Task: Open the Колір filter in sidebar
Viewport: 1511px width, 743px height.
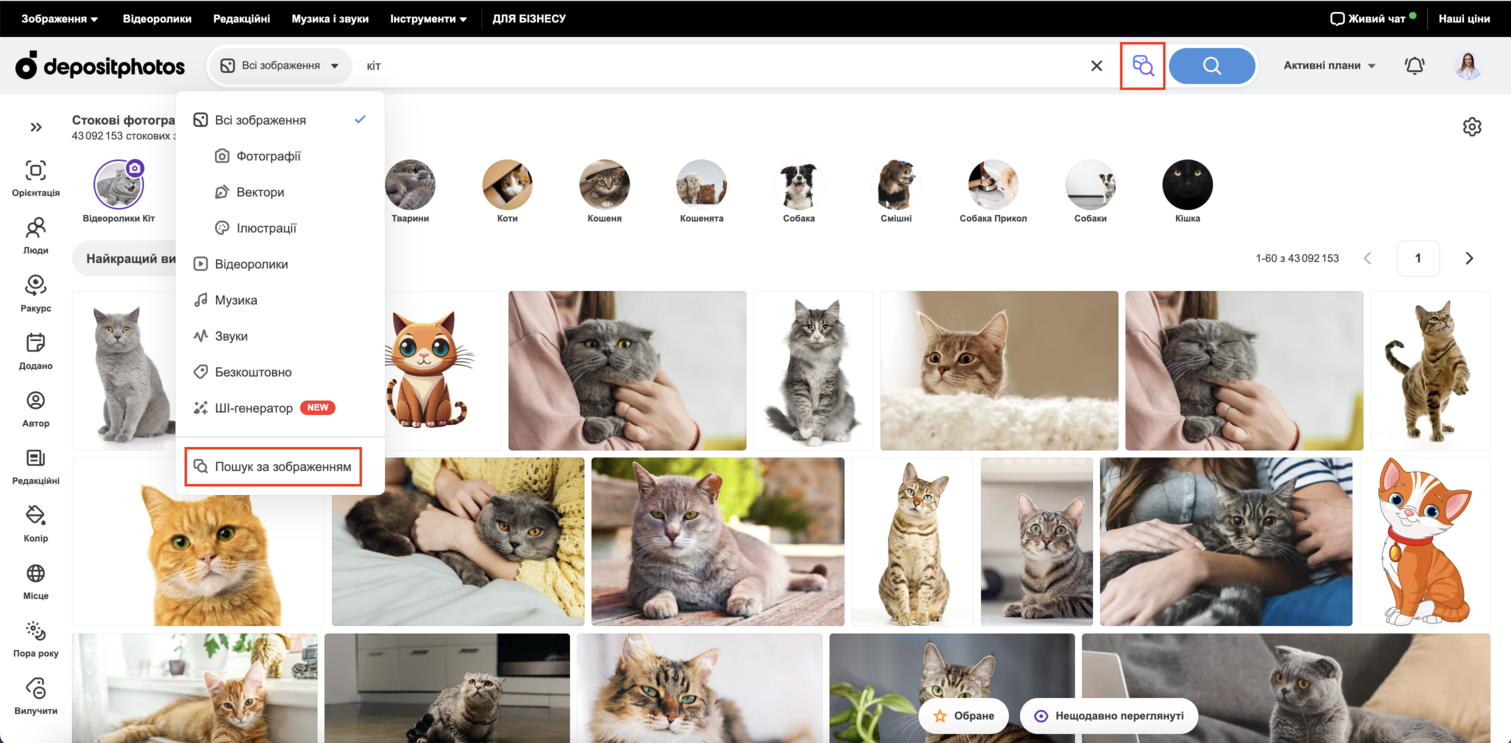Action: point(36,523)
